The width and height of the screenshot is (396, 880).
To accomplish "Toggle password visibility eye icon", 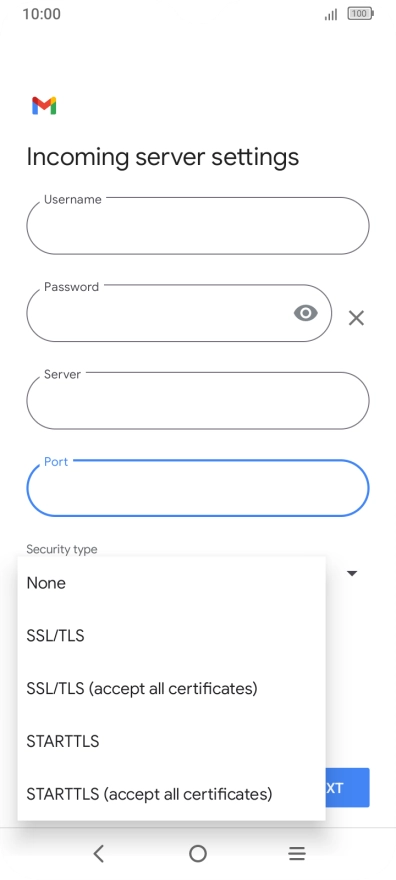I will point(306,313).
